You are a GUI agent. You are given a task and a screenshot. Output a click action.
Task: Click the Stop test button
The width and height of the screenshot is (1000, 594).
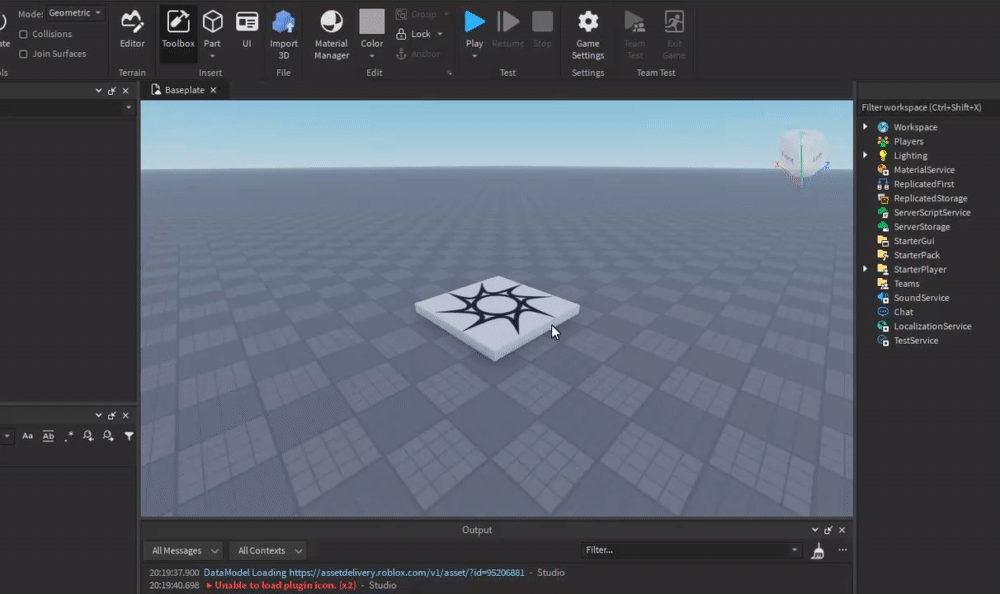pyautogui.click(x=543, y=29)
